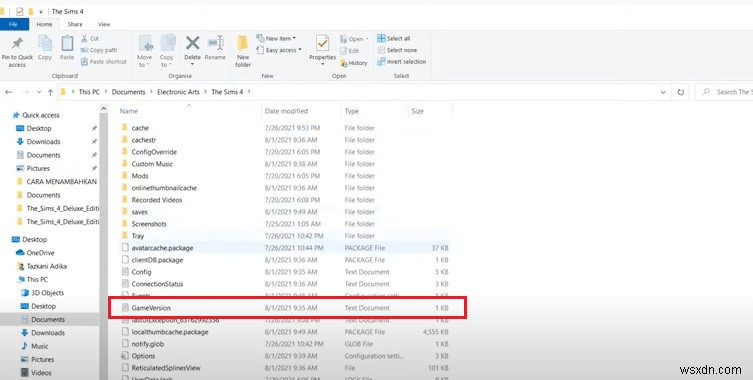Screen dimensions: 753x380
Task: Sort by Size column header
Action: pyautogui.click(x=417, y=111)
